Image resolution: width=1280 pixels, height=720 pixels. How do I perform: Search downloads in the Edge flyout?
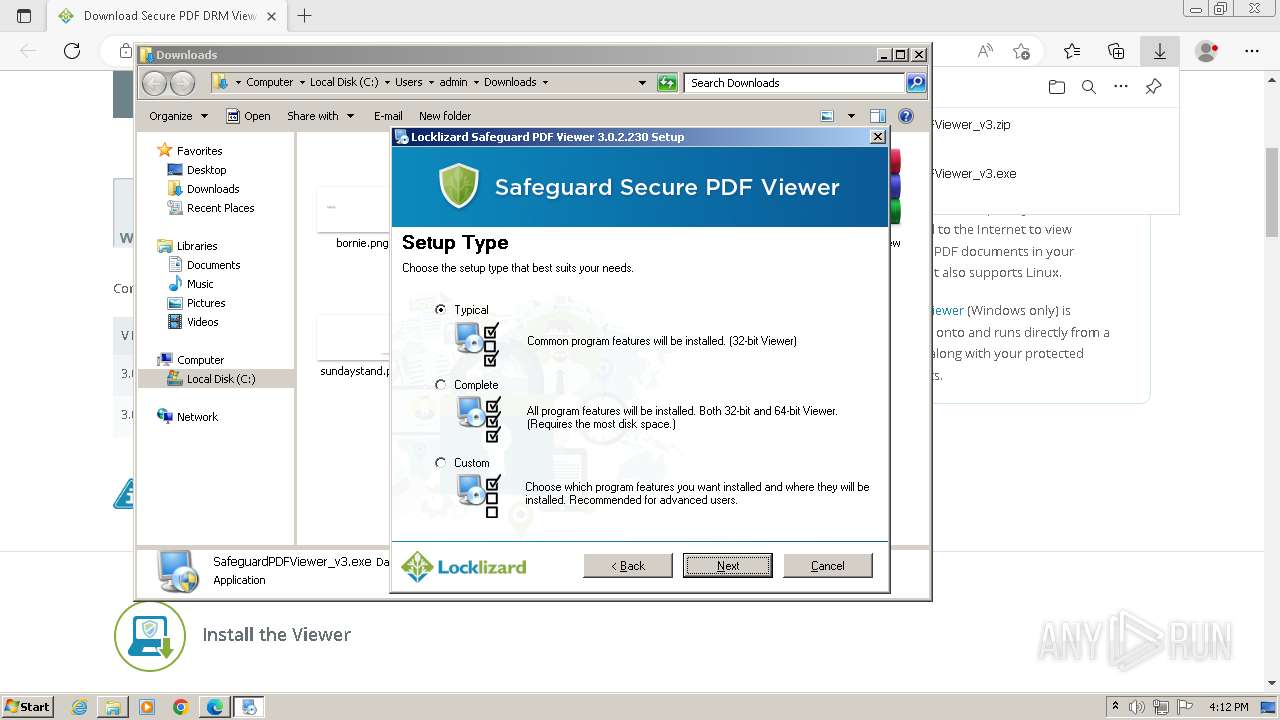[1089, 87]
